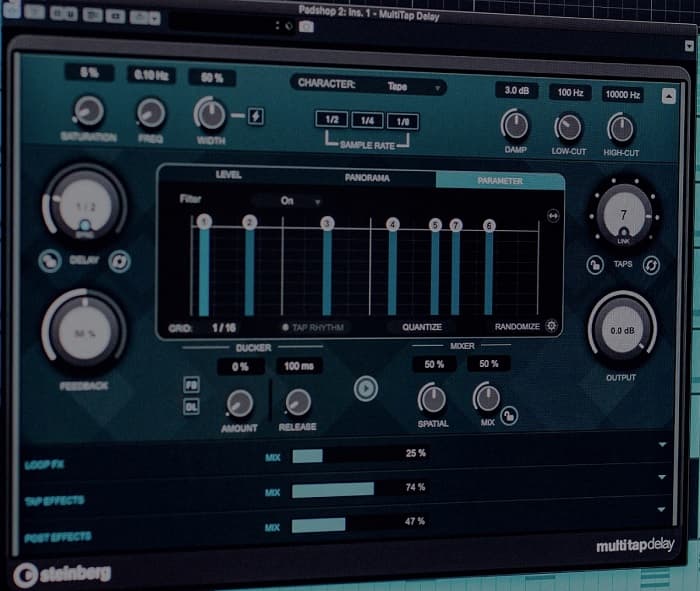
Task: Click the Ducker Amount knob
Action: (x=240, y=402)
